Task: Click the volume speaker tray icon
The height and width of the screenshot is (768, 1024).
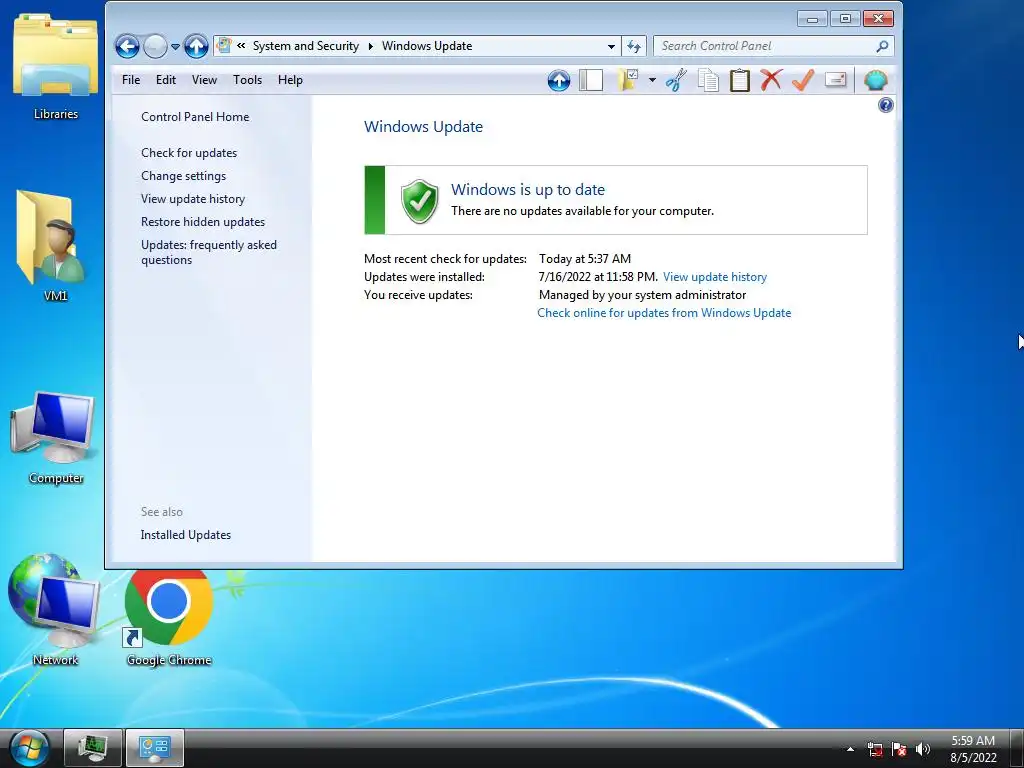Action: (x=923, y=749)
